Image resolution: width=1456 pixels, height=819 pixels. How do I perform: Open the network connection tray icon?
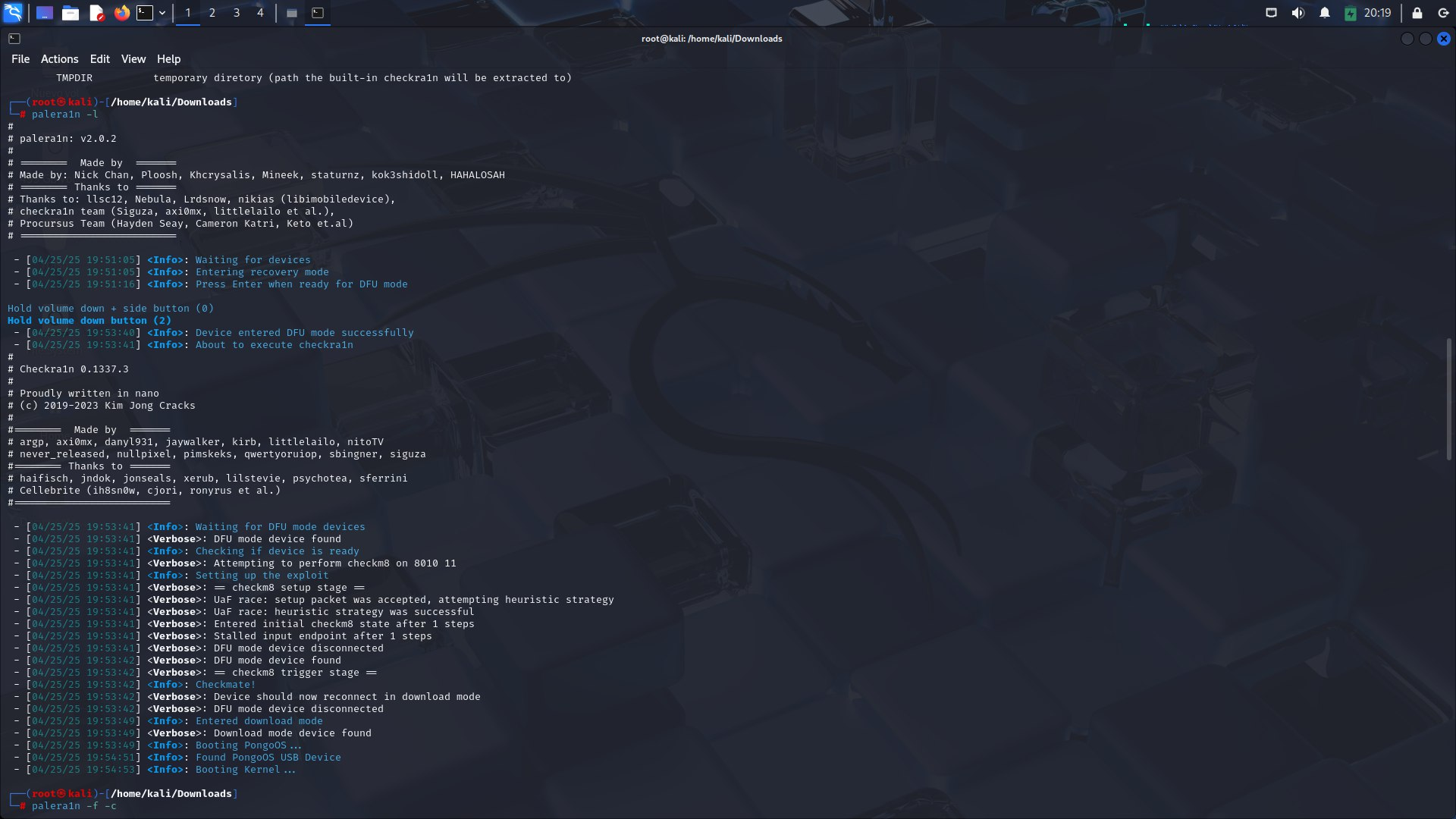[1272, 13]
